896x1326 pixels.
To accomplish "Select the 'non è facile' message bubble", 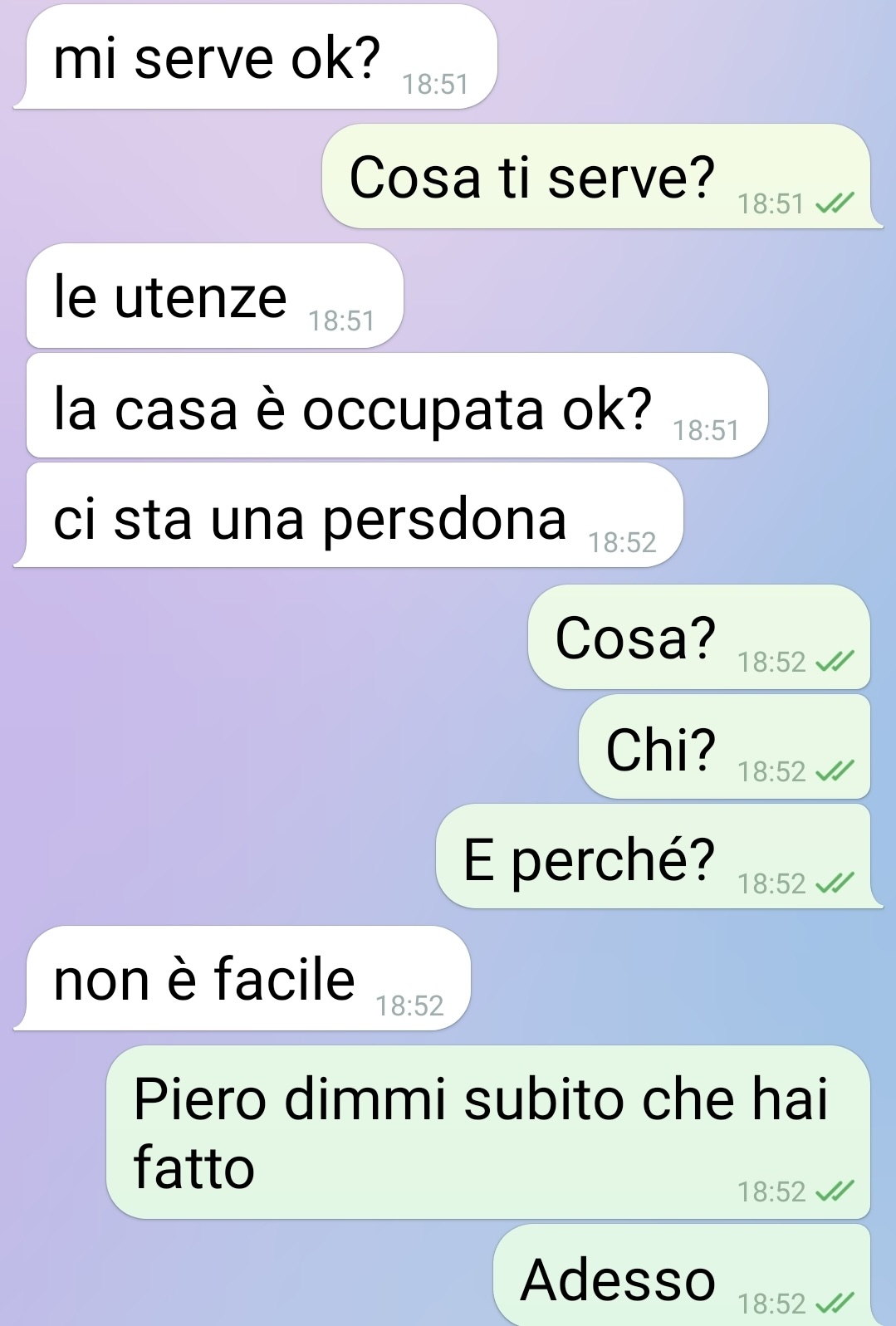I will [x=242, y=978].
